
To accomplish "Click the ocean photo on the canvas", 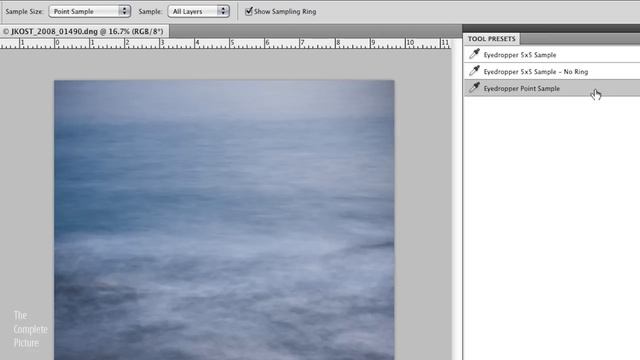I will point(224,220).
